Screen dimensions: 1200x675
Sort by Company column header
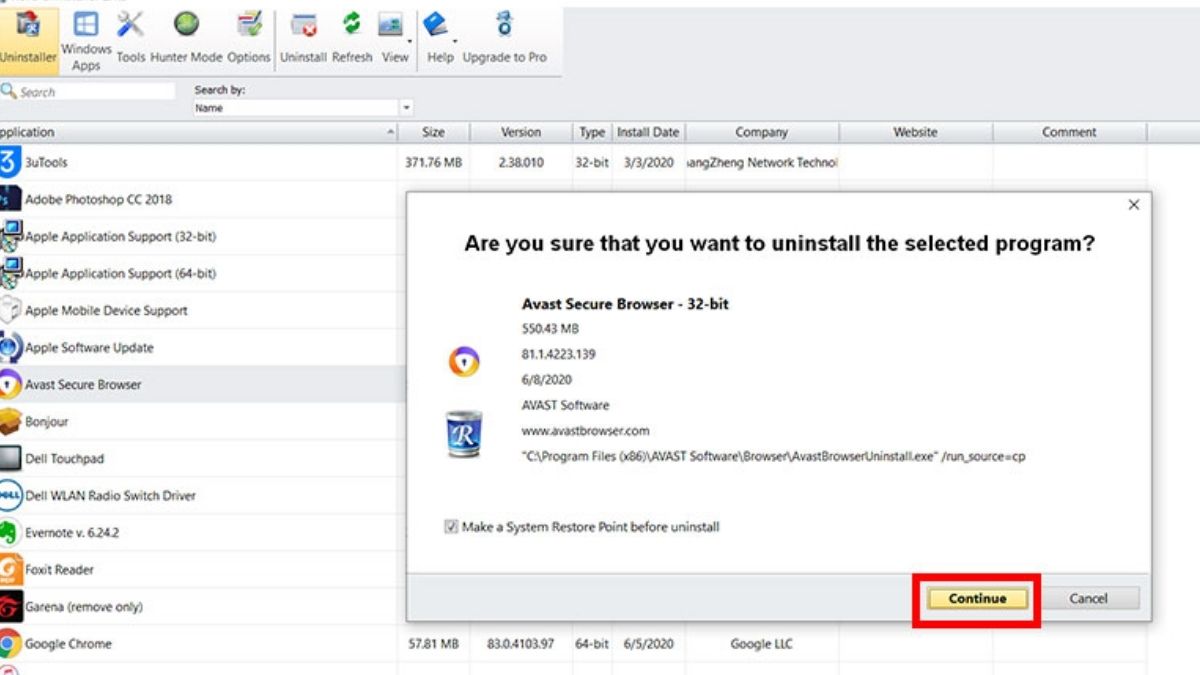762,132
